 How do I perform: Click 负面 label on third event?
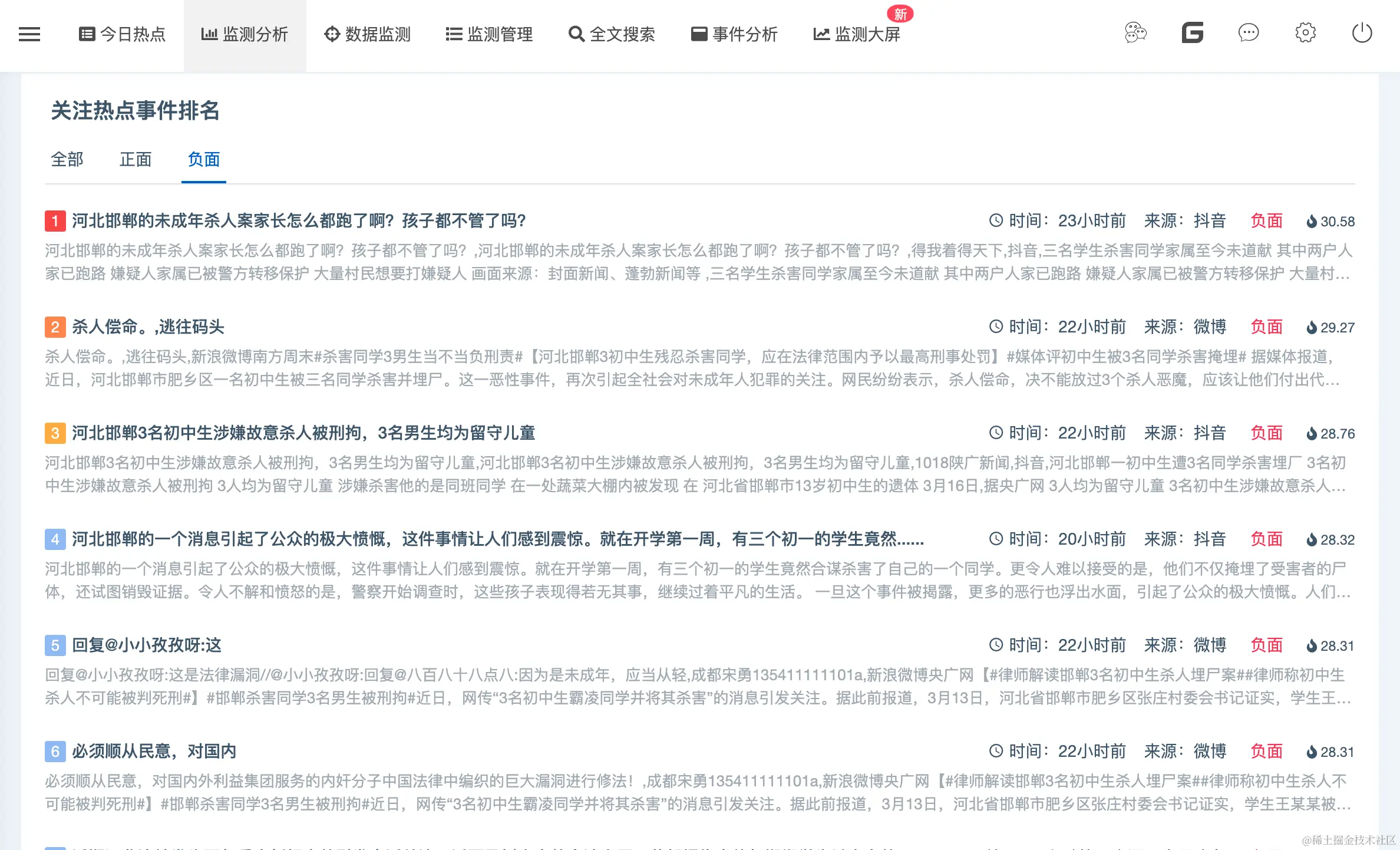(x=1266, y=433)
